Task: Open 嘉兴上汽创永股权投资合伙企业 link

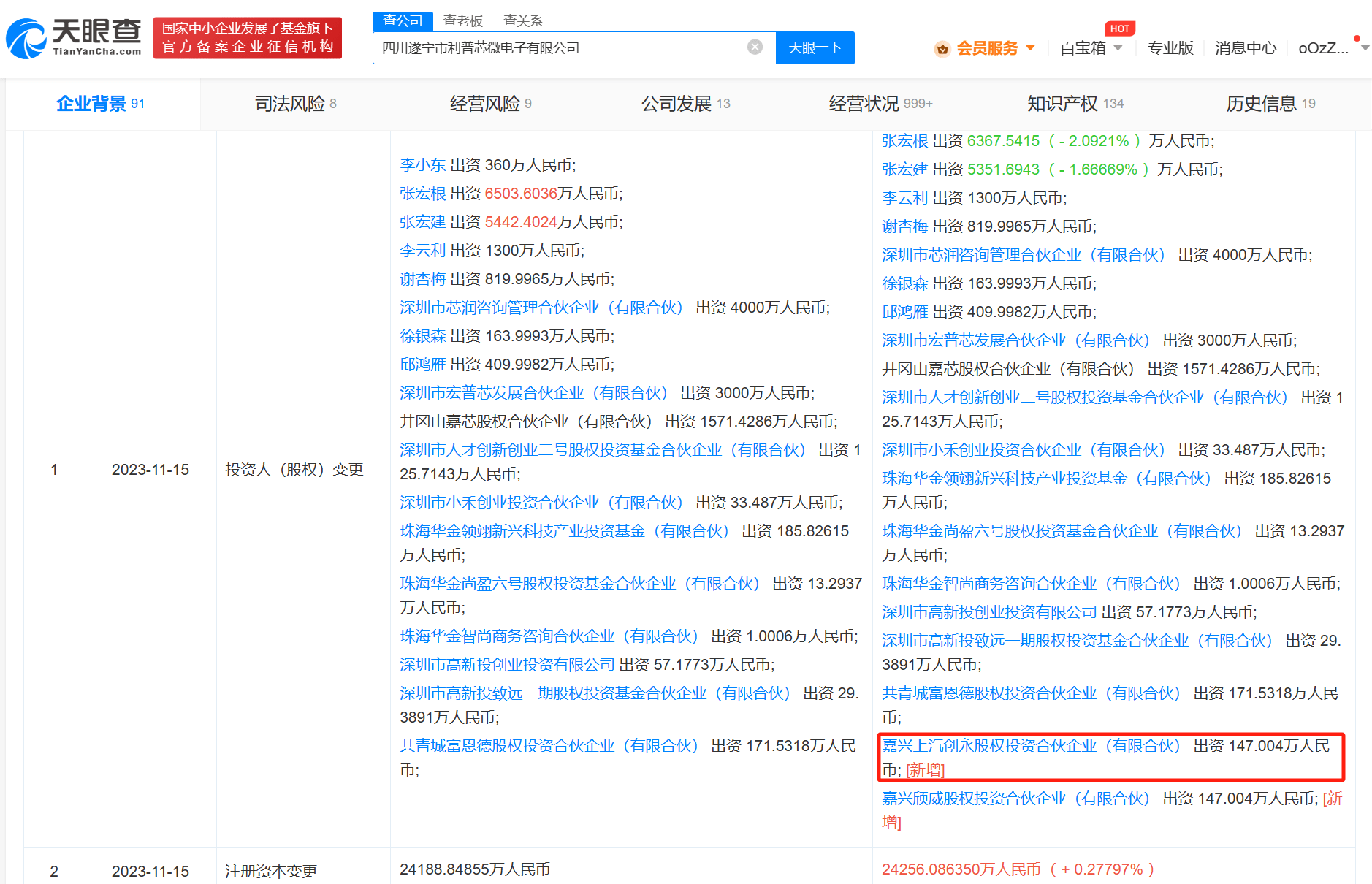Action: 1030,746
